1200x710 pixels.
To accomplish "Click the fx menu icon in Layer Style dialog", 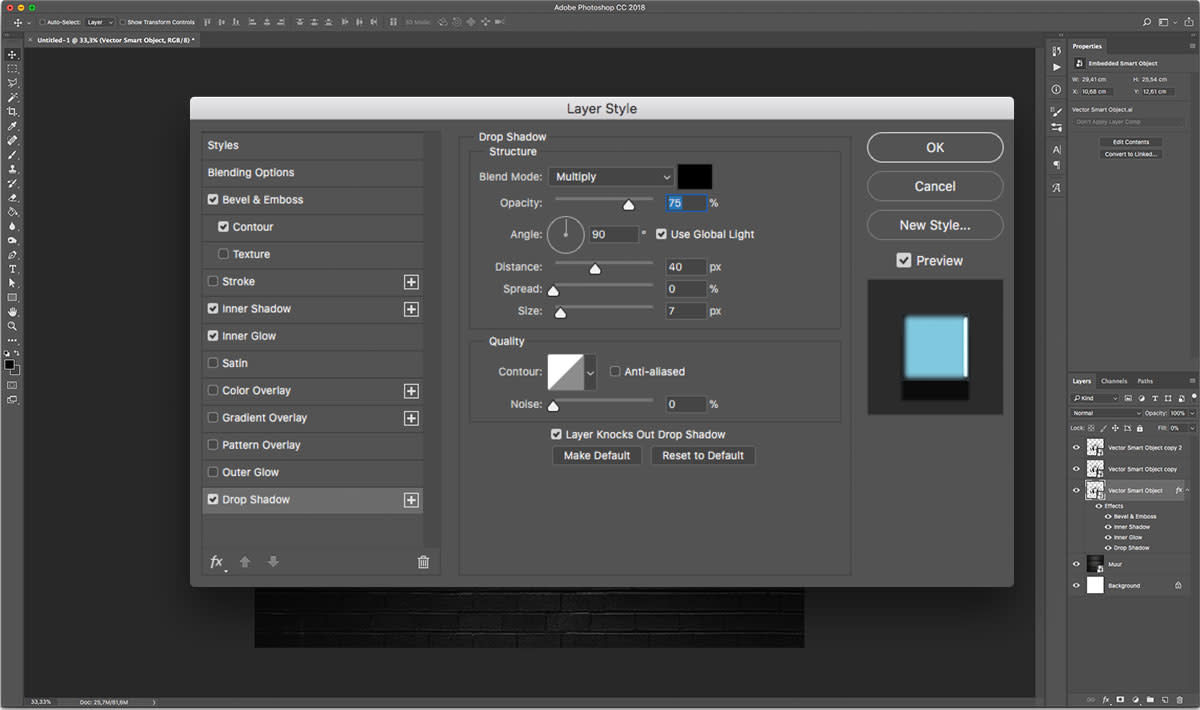I will point(217,562).
